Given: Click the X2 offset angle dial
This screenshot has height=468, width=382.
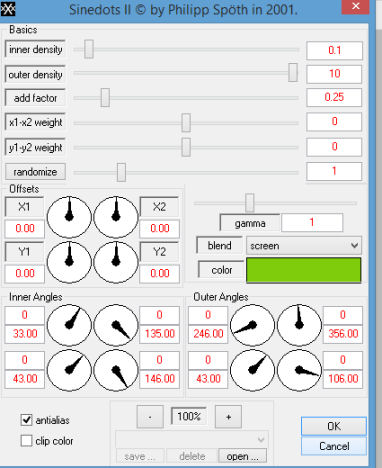Looking at the screenshot, I should [116, 217].
